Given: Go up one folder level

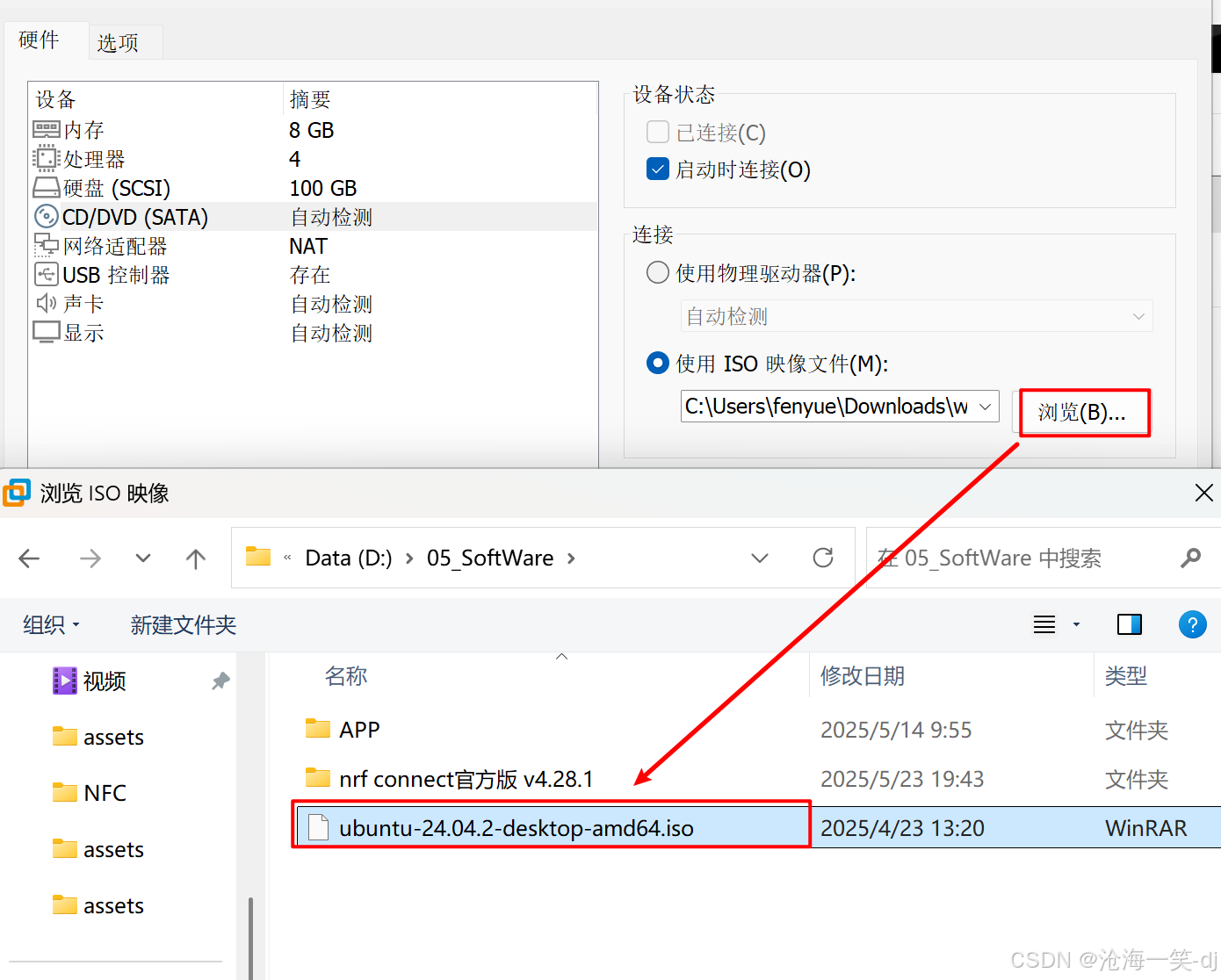Looking at the screenshot, I should click(196, 558).
